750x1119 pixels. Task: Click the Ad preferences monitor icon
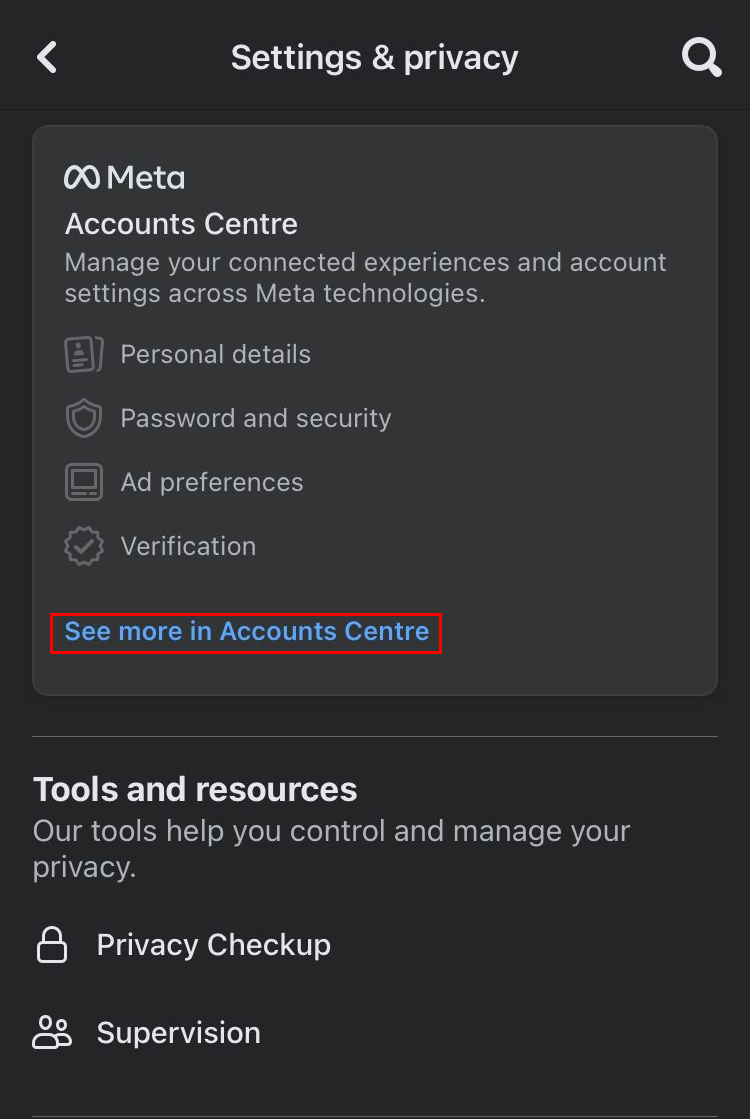pyautogui.click(x=84, y=482)
